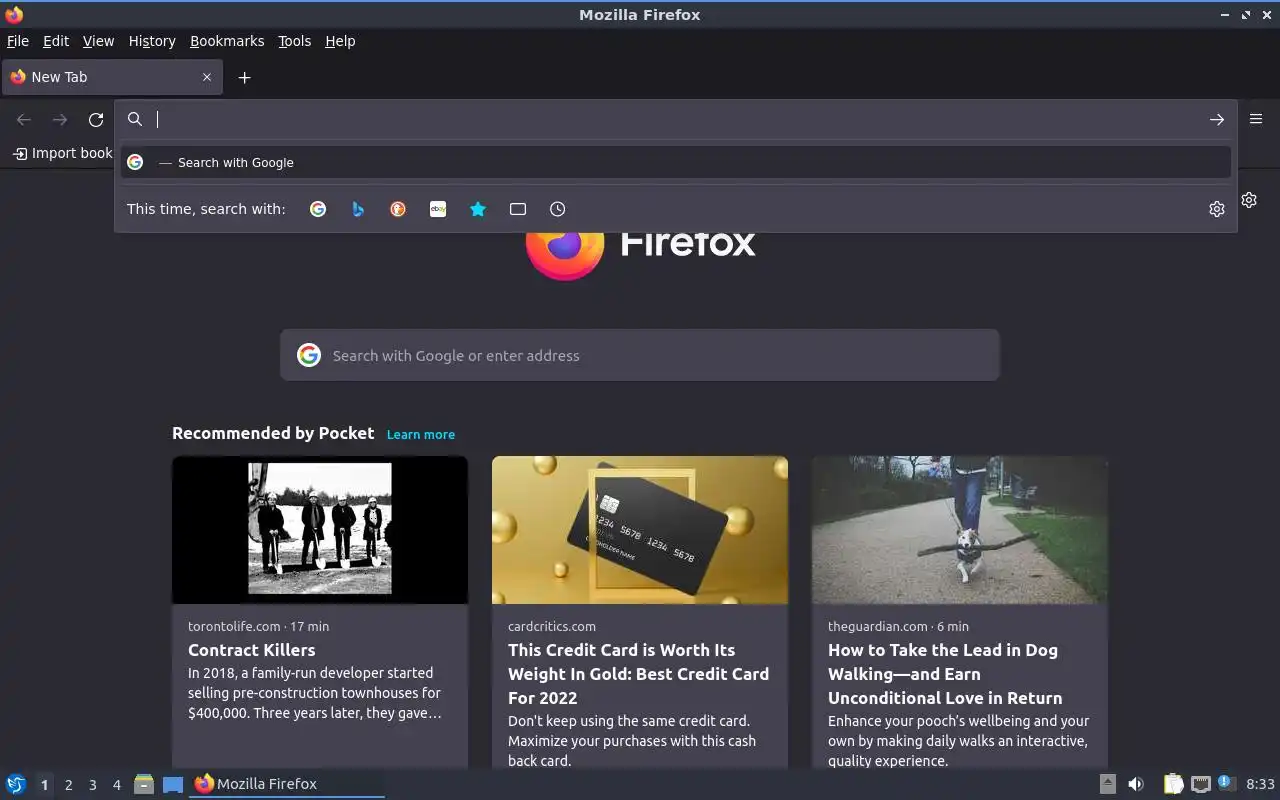Click the address bar magnifier icon

(135, 119)
